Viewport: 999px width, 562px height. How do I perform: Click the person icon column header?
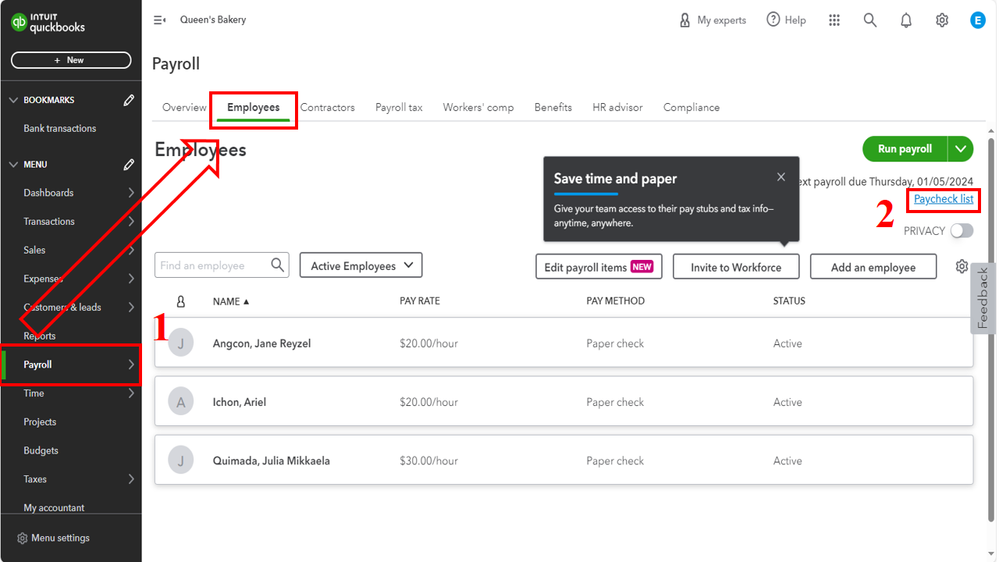[x=181, y=301]
